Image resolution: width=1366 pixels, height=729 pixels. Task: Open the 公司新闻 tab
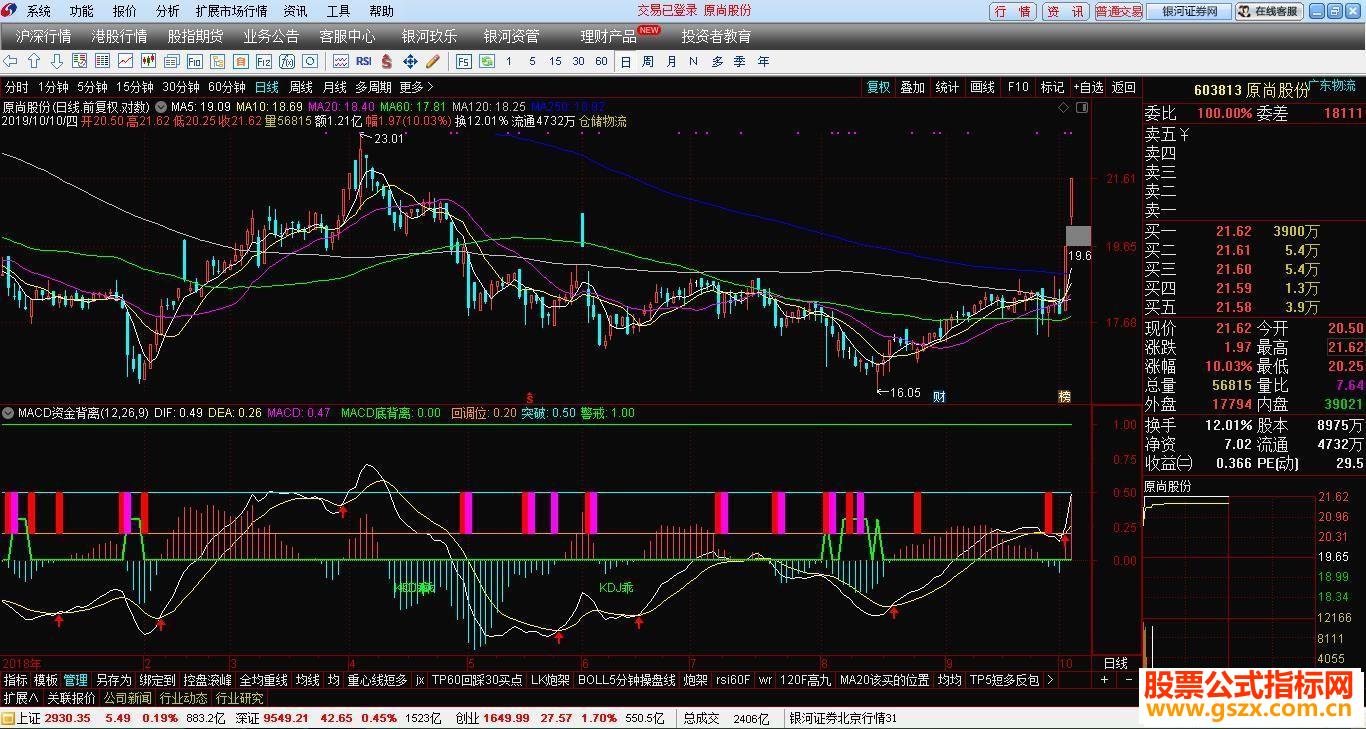(128, 698)
